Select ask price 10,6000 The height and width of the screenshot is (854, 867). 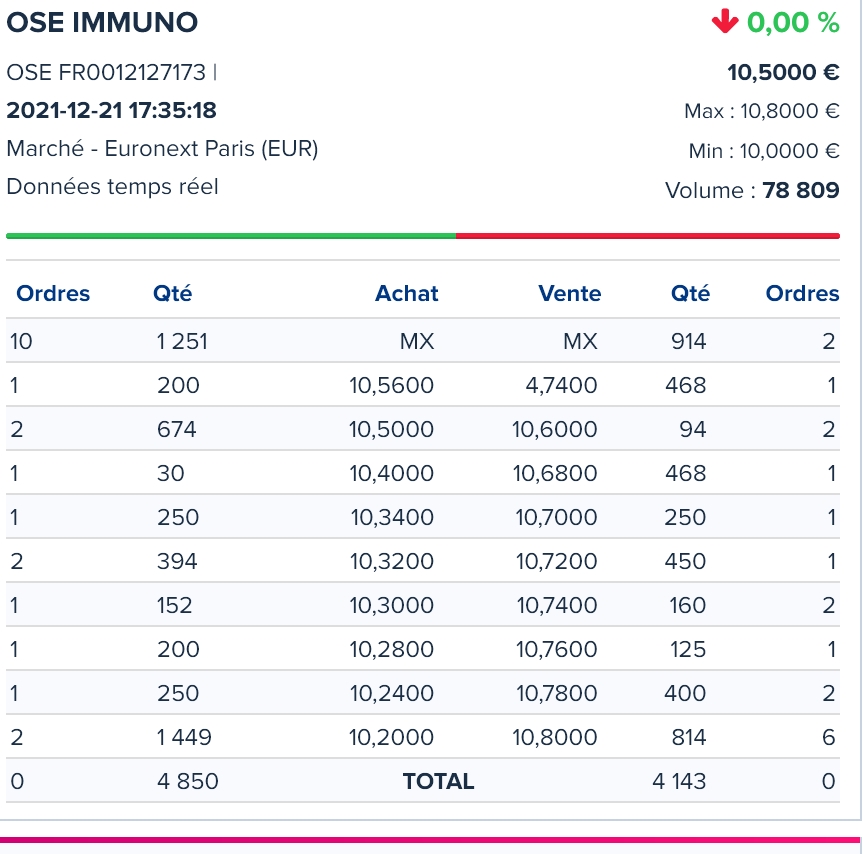(x=554, y=429)
